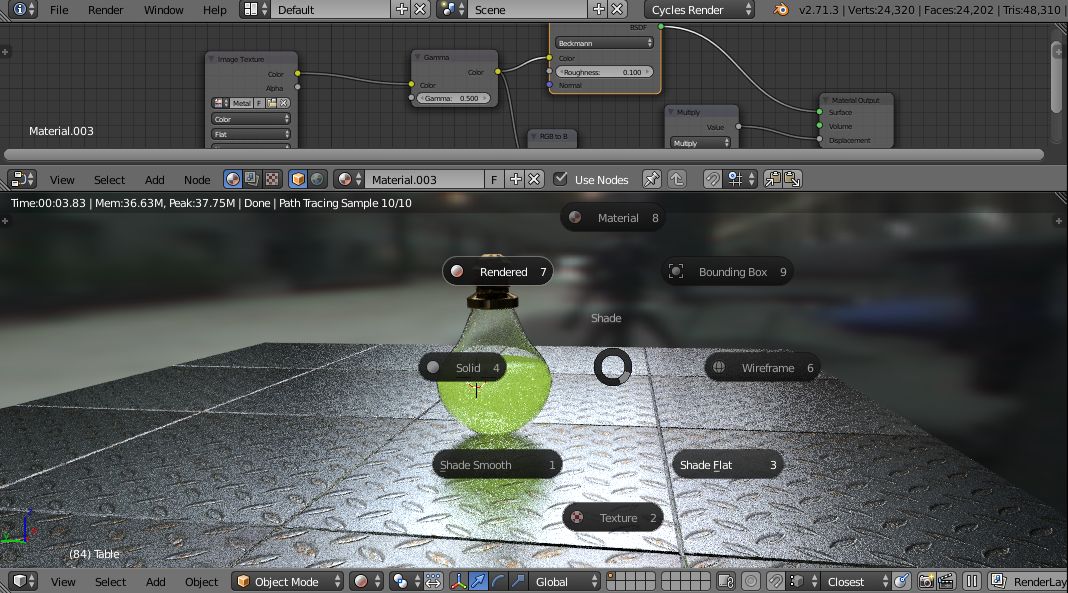Screen dimensions: 1068x593
Task: Open the File menu
Action: [x=59, y=10]
